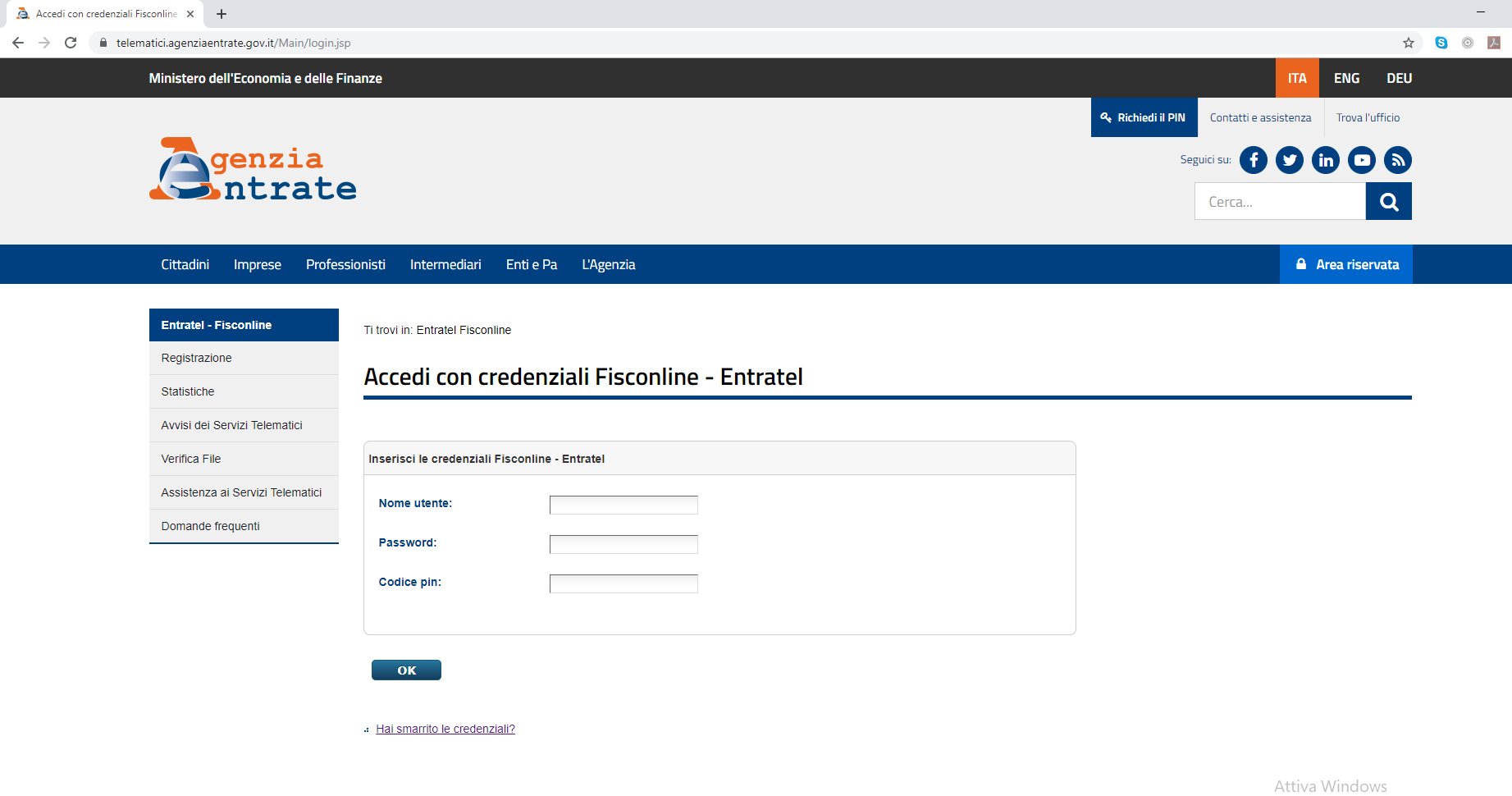The image size is (1512, 796).
Task: Open the Skype browser extension
Action: pyautogui.click(x=1441, y=43)
